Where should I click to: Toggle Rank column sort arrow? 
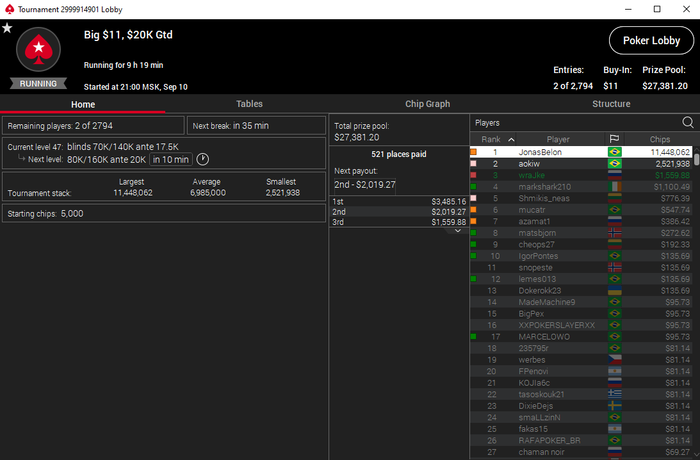(511, 140)
